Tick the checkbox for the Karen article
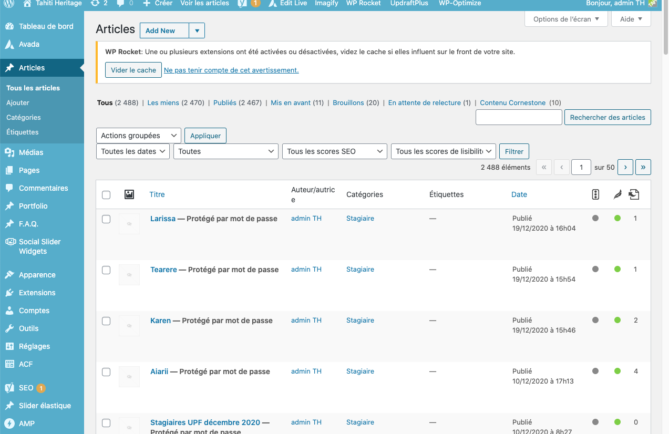This screenshot has height=434, width=669. 106,321
